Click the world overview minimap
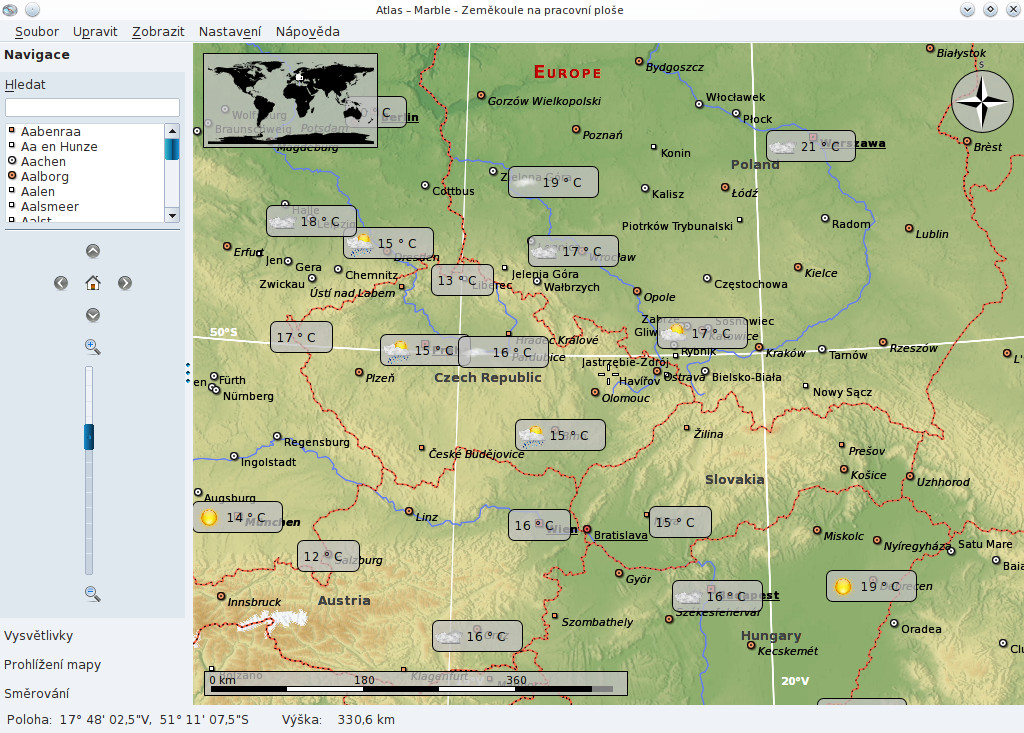Screen dimensions: 1024x733 click(290, 100)
